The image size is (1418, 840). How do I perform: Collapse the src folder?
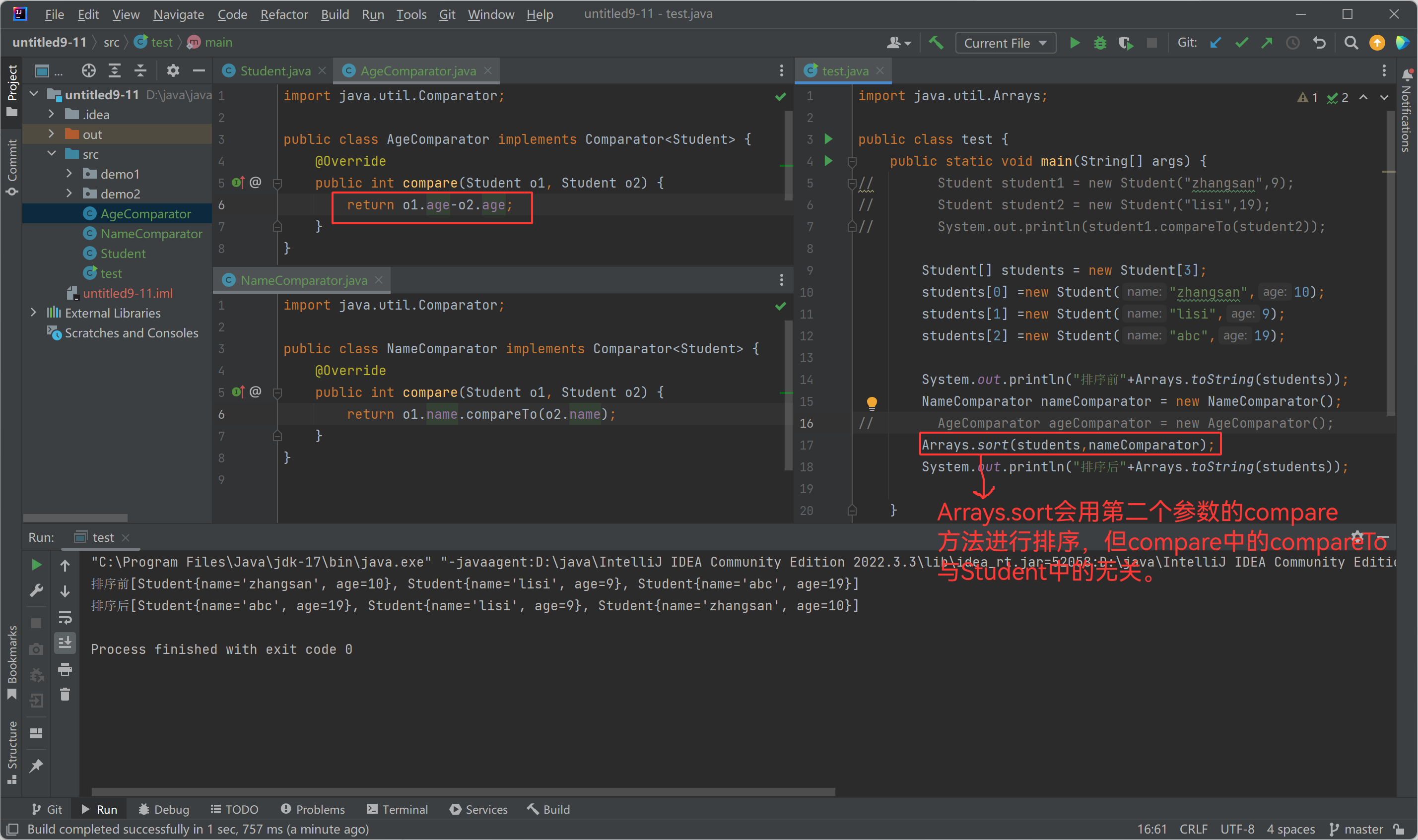tap(51, 153)
